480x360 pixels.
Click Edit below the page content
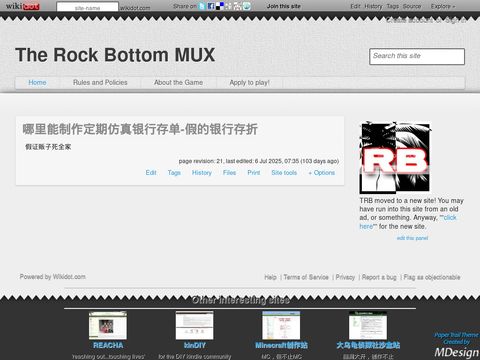tap(151, 173)
